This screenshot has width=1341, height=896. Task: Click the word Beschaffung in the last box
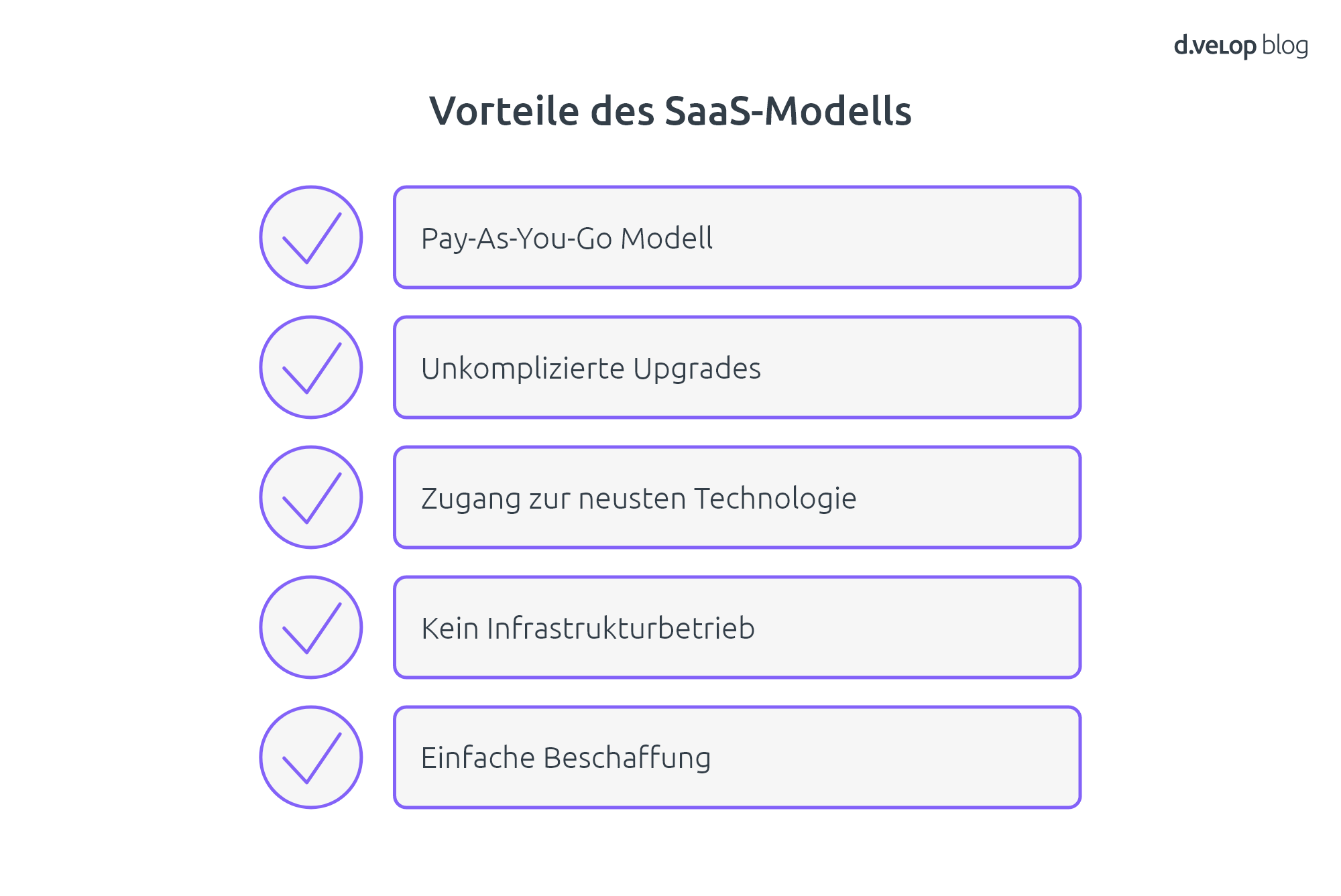(x=627, y=758)
